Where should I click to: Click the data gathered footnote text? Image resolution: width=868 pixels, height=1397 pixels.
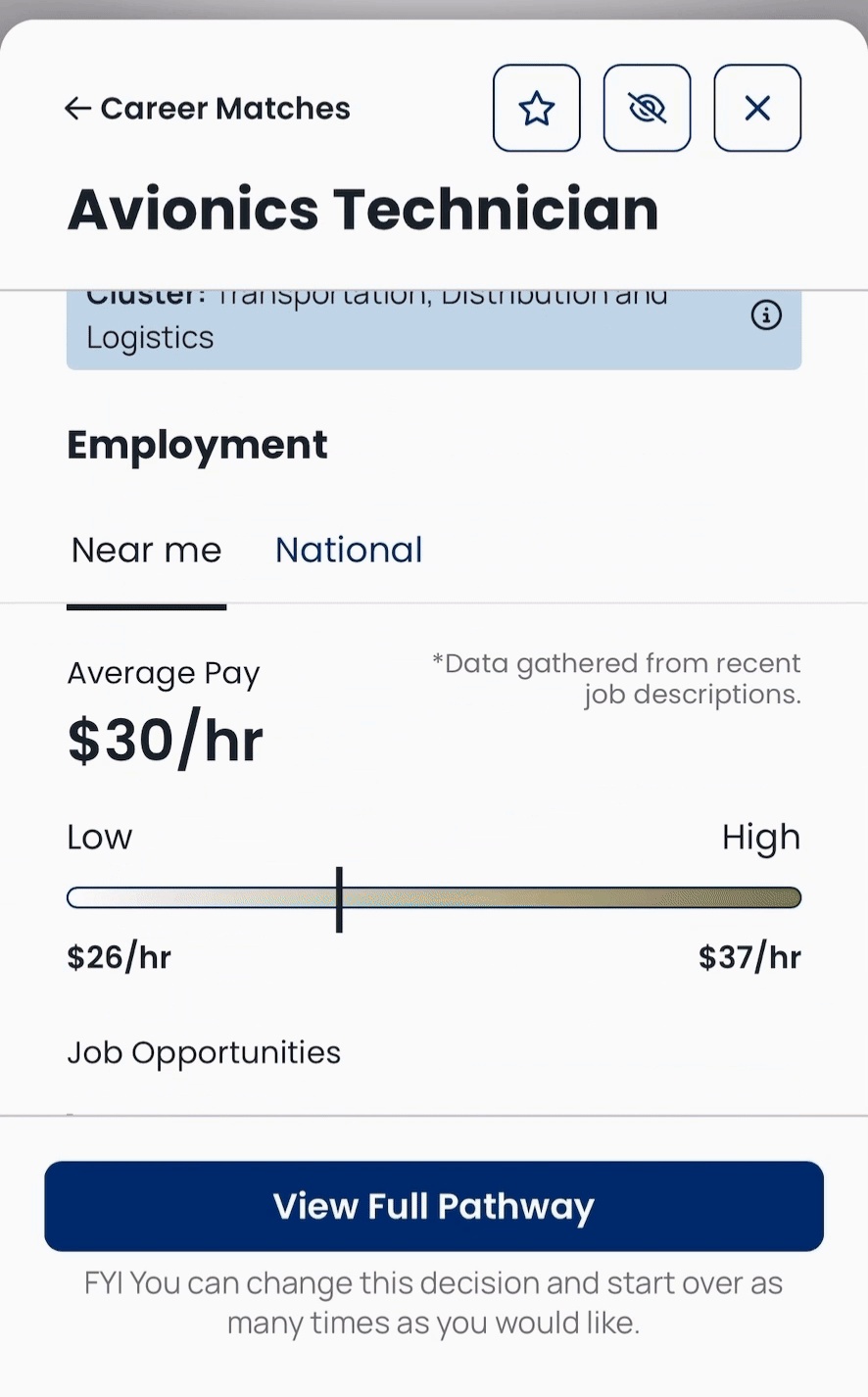coord(617,678)
